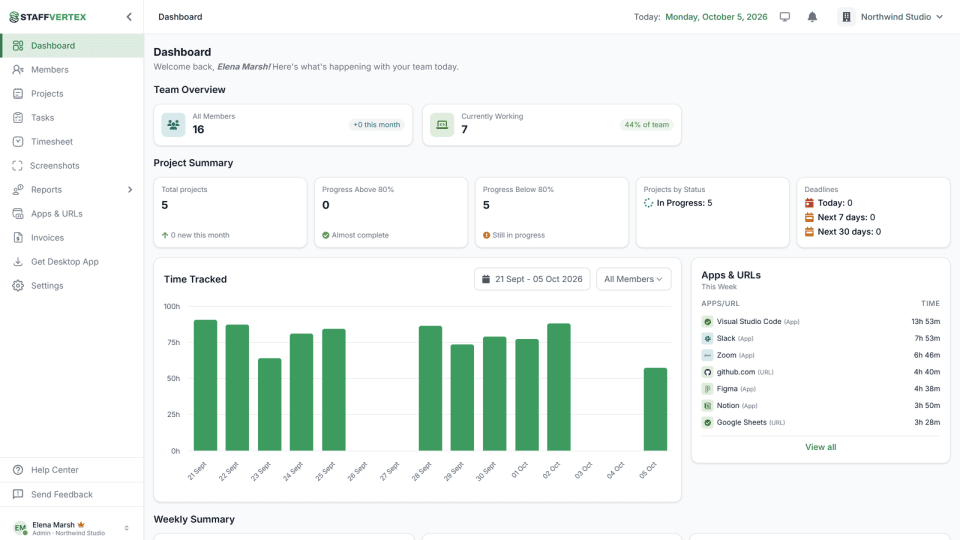Click the Slack app icon
The image size is (960, 540).
pyautogui.click(x=707, y=339)
